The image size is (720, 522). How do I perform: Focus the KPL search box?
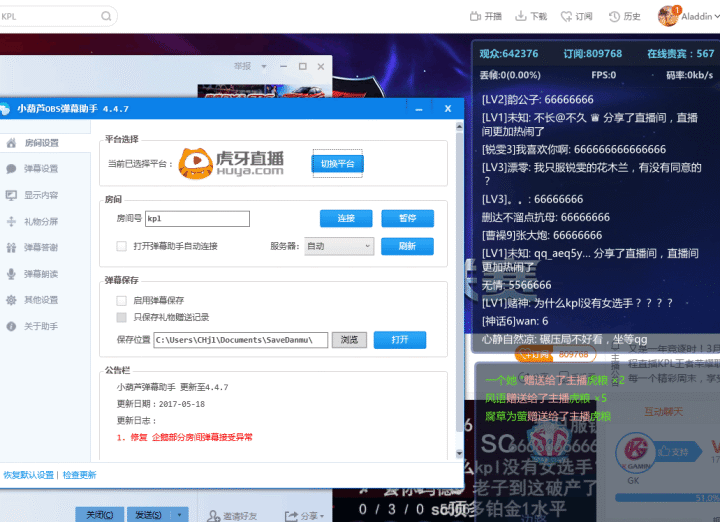coord(51,17)
